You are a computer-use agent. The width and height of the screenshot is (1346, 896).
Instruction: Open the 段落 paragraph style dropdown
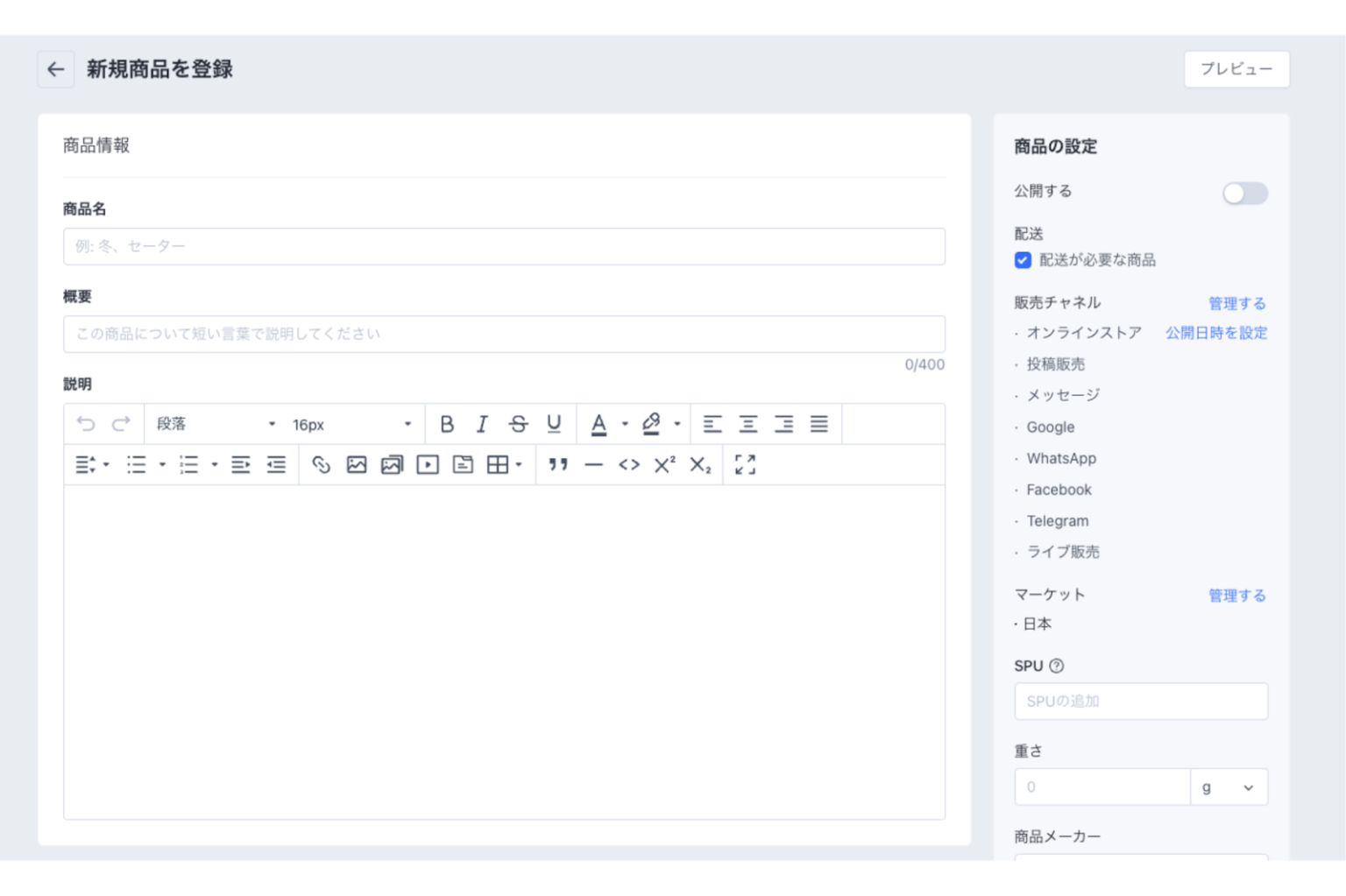pos(215,424)
